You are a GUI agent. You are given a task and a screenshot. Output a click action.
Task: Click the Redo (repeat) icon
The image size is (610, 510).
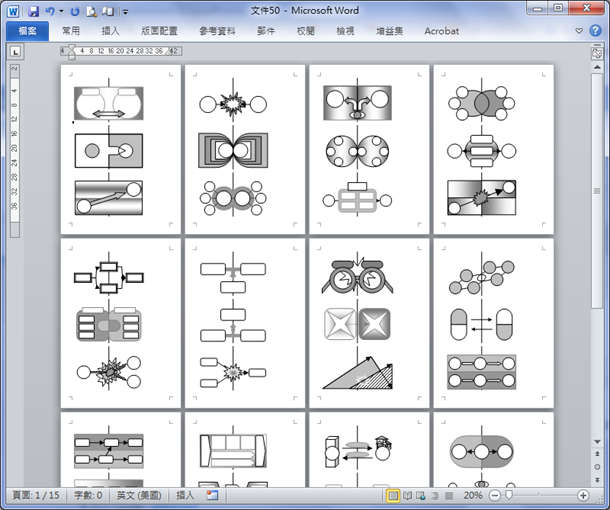[x=75, y=11]
